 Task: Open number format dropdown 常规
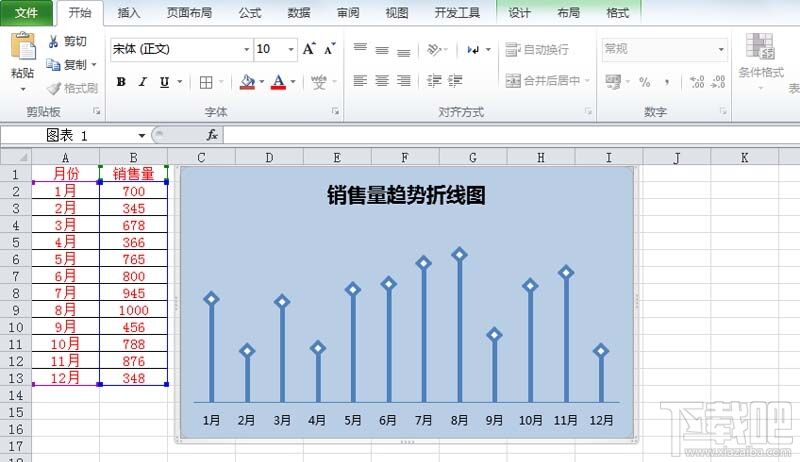[721, 49]
